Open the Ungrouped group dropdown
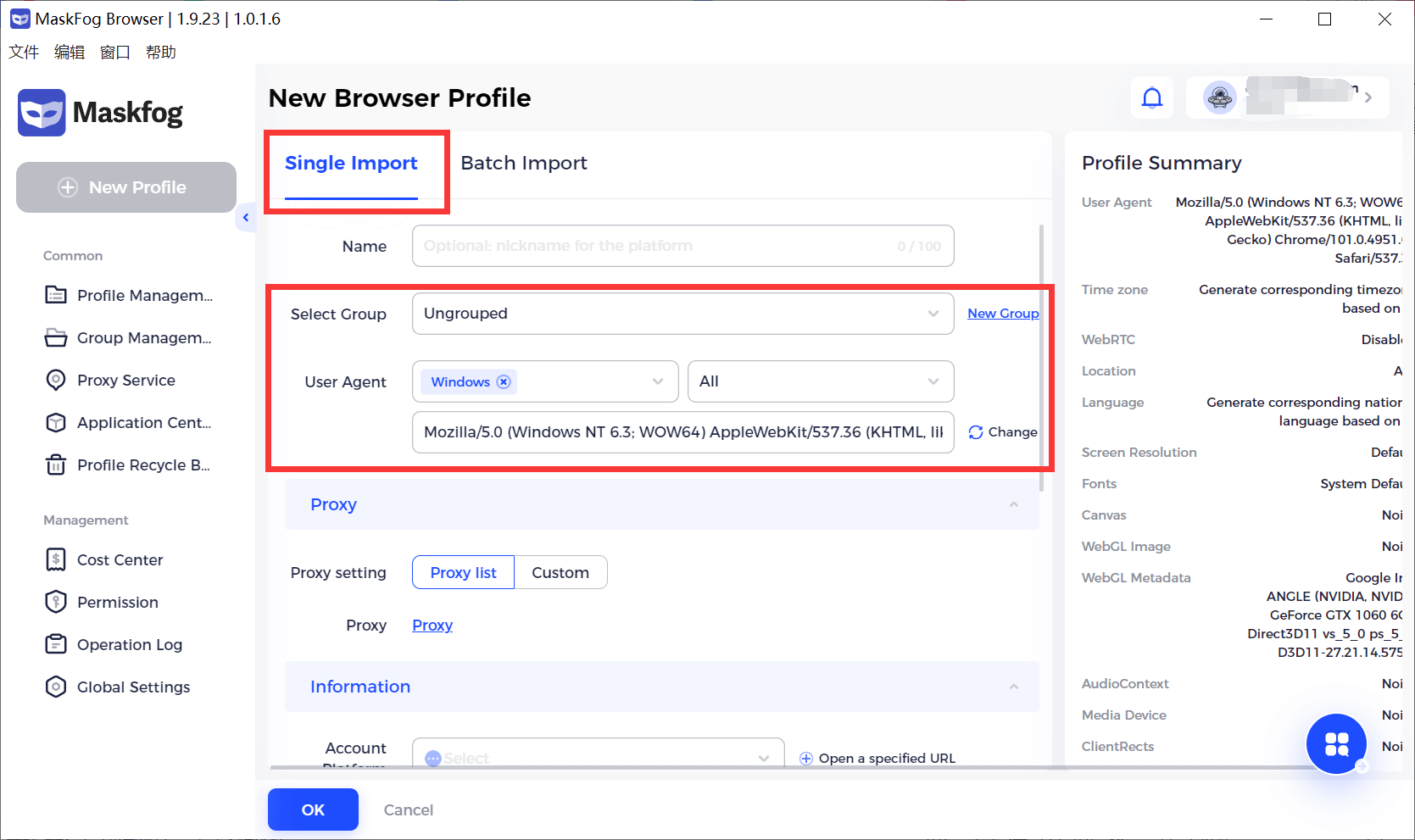 [x=682, y=314]
